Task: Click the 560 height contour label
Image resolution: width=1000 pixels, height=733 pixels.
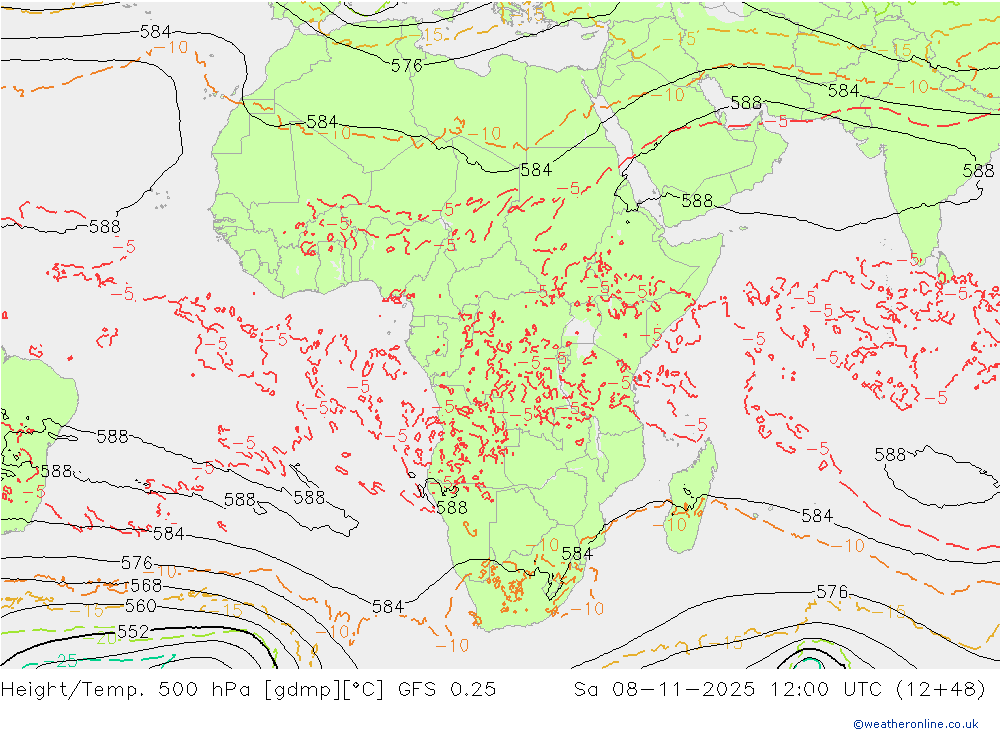Action: click(x=140, y=605)
